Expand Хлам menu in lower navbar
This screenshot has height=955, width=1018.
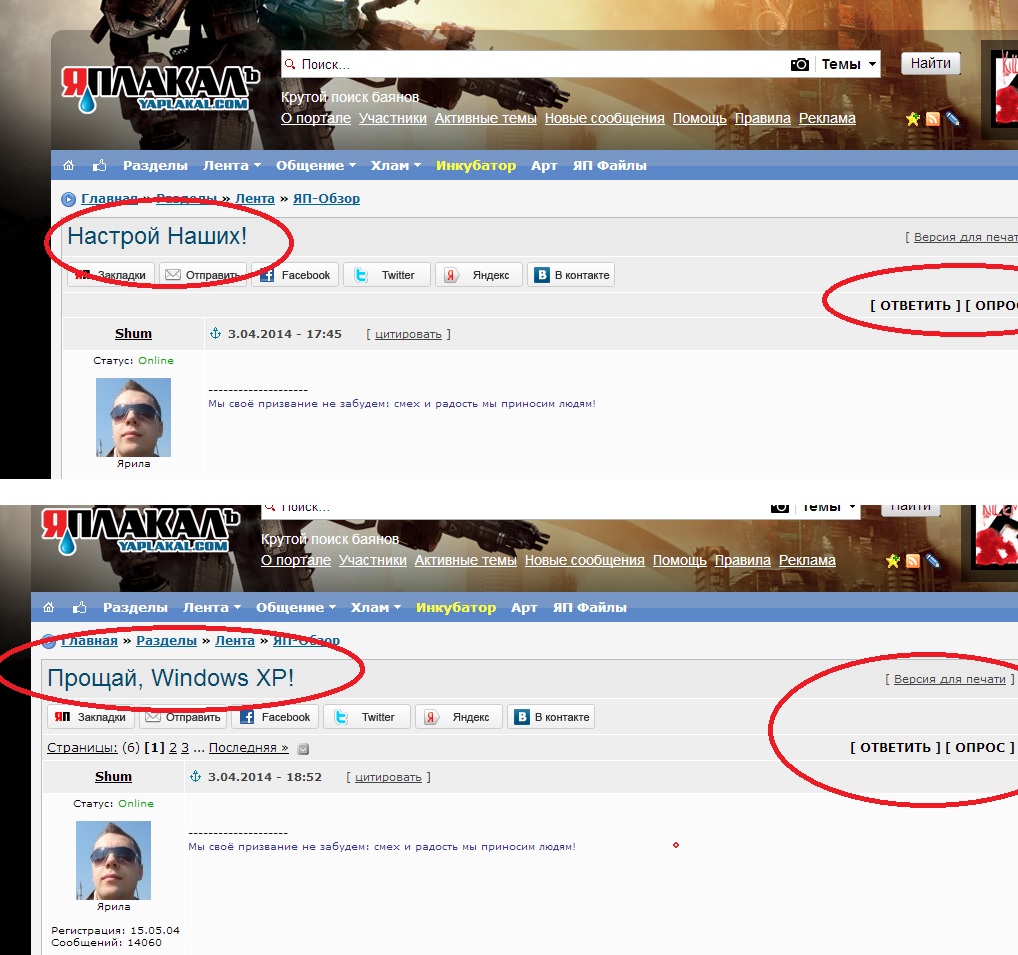tap(375, 608)
